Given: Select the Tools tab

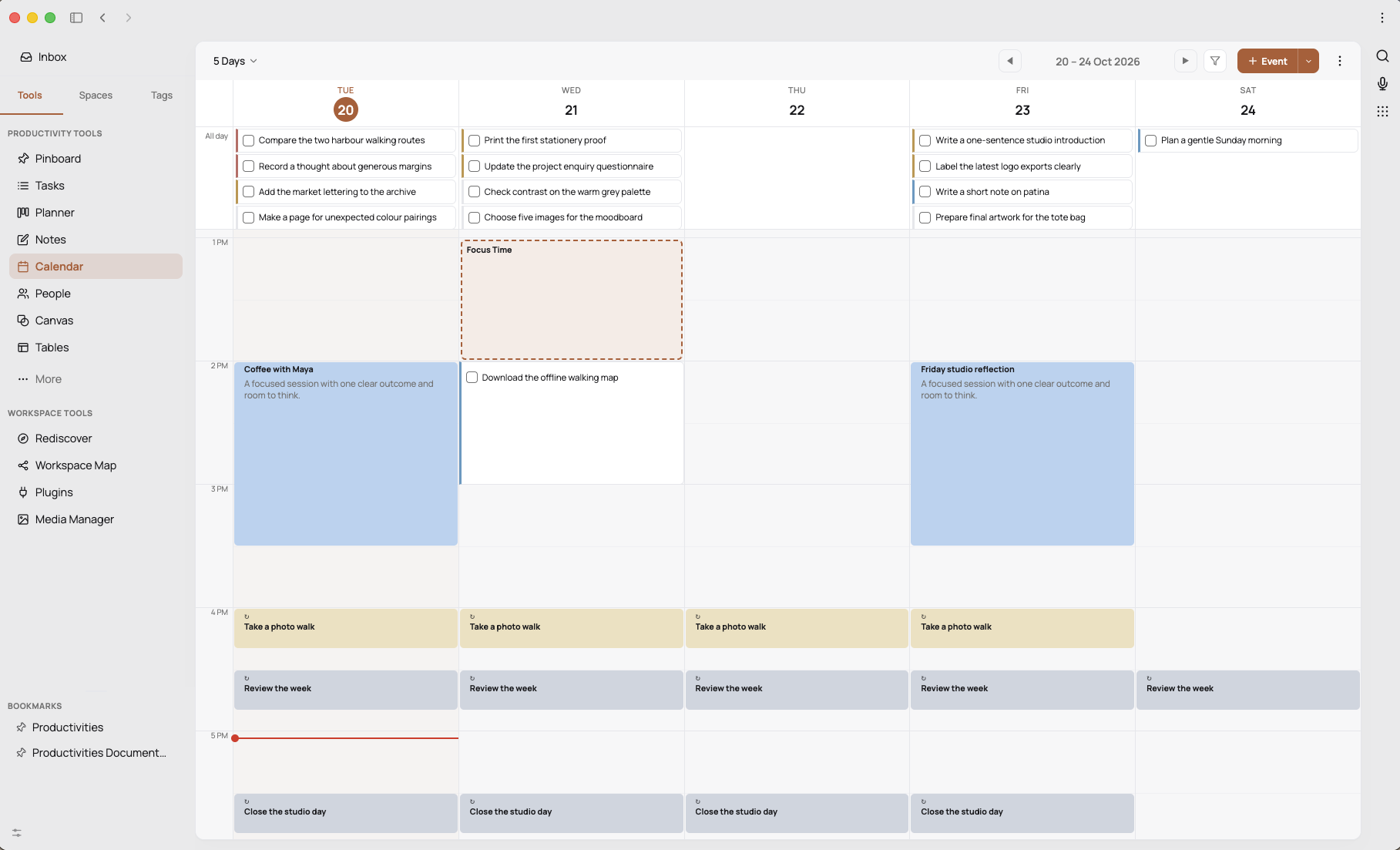Looking at the screenshot, I should tap(30, 96).
